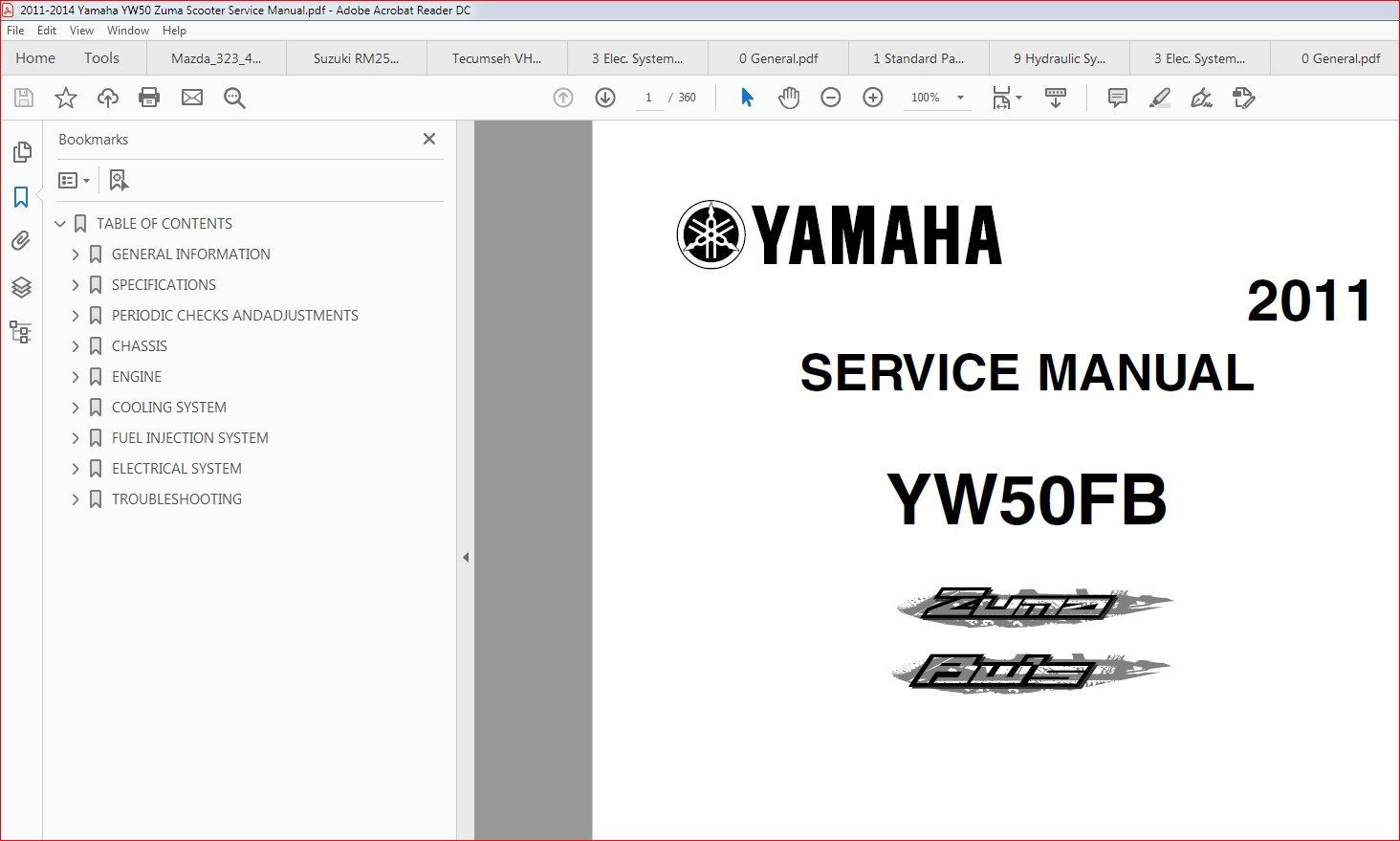Image resolution: width=1400 pixels, height=841 pixels.
Task: Bookmark file with star icon
Action: (x=66, y=98)
